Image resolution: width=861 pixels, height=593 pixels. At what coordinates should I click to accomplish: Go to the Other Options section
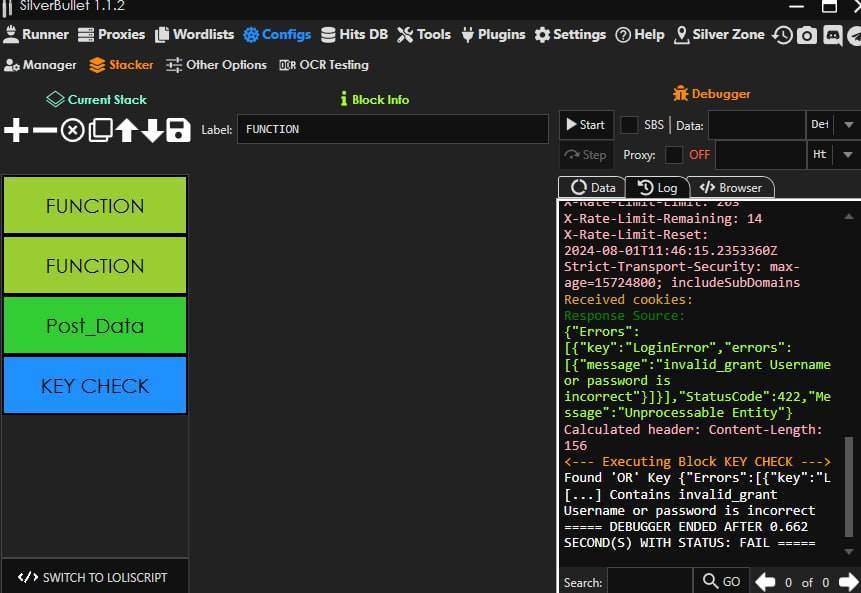[216, 65]
